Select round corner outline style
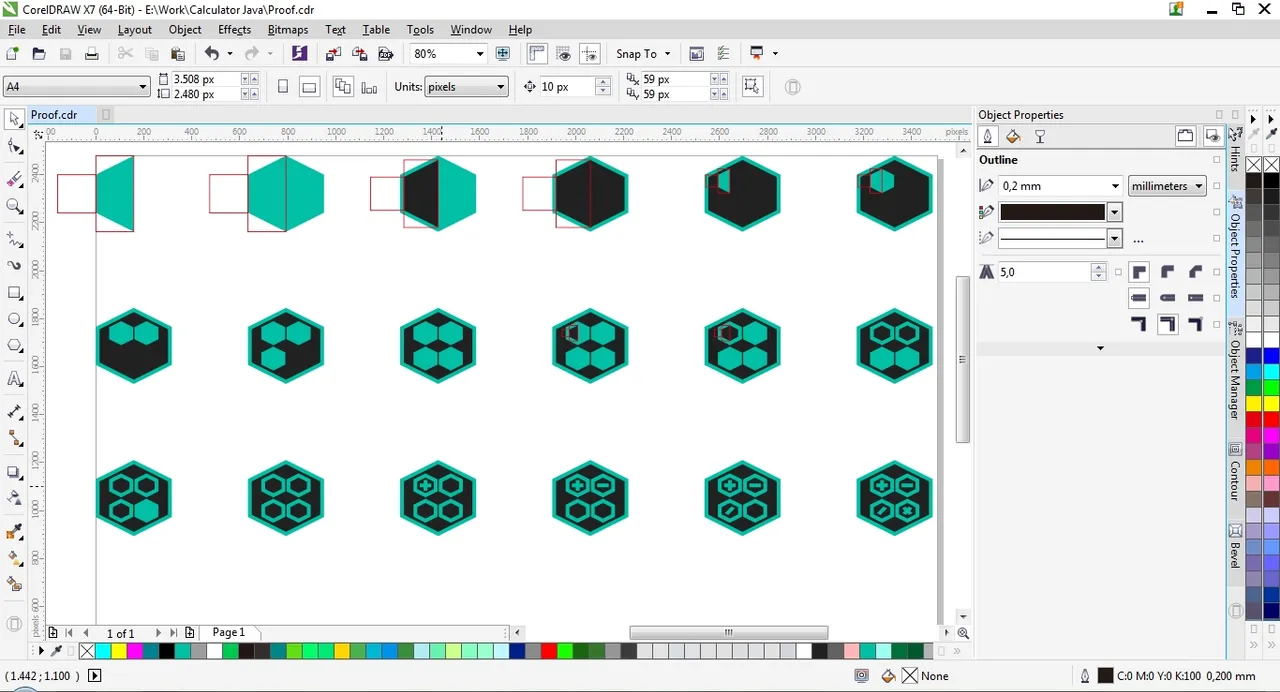1280x692 pixels. point(1167,272)
